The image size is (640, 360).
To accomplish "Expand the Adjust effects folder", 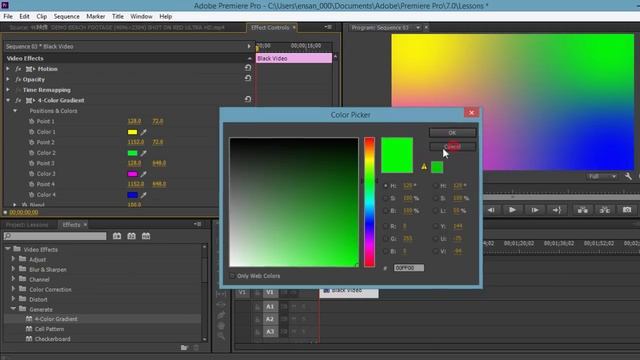I will (x=13, y=259).
